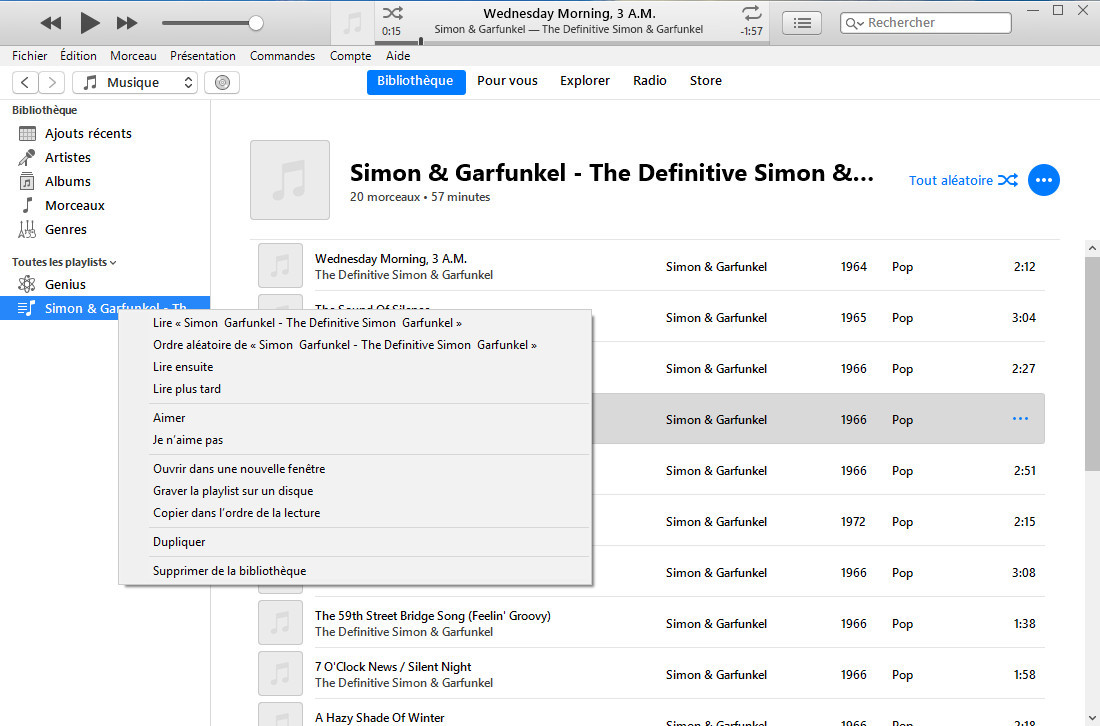Viewport: 1100px width, 726px height.
Task: Switch to the Store tab
Action: pyautogui.click(x=706, y=81)
